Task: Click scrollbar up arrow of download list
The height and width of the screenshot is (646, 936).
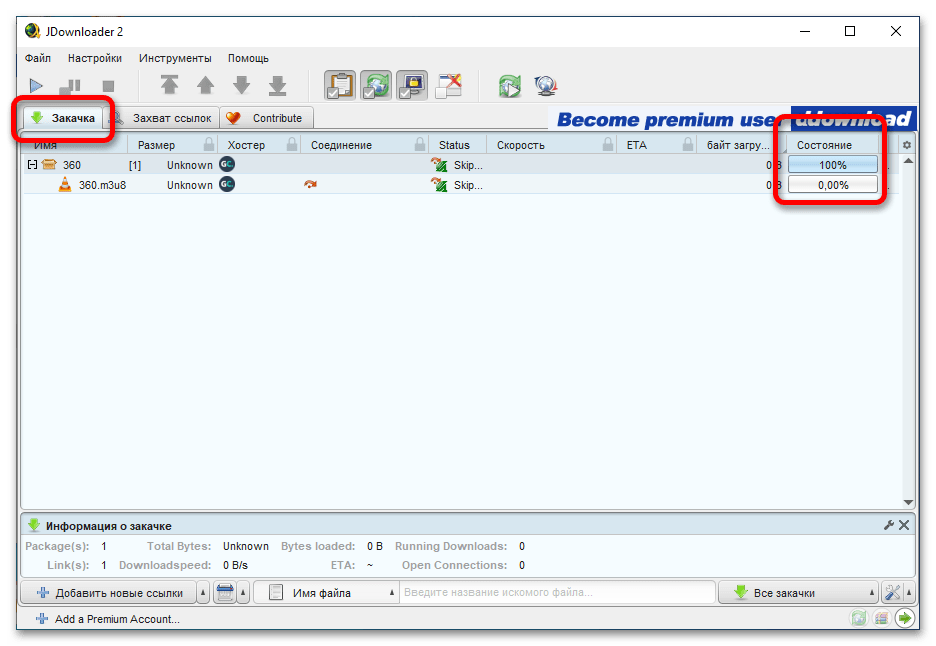Action: coord(908,161)
